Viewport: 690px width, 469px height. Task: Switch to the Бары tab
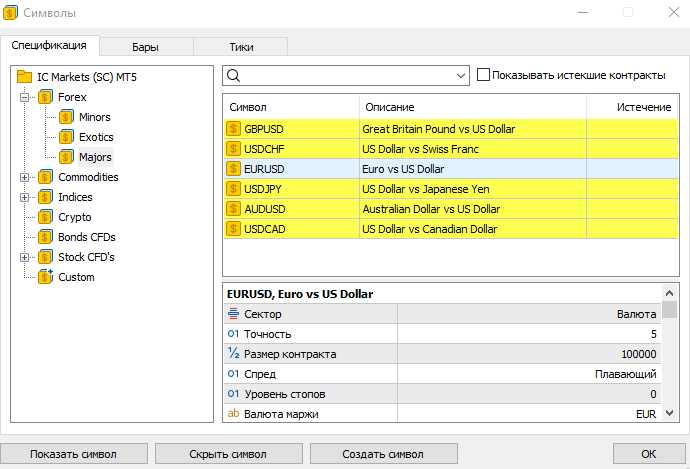[146, 47]
